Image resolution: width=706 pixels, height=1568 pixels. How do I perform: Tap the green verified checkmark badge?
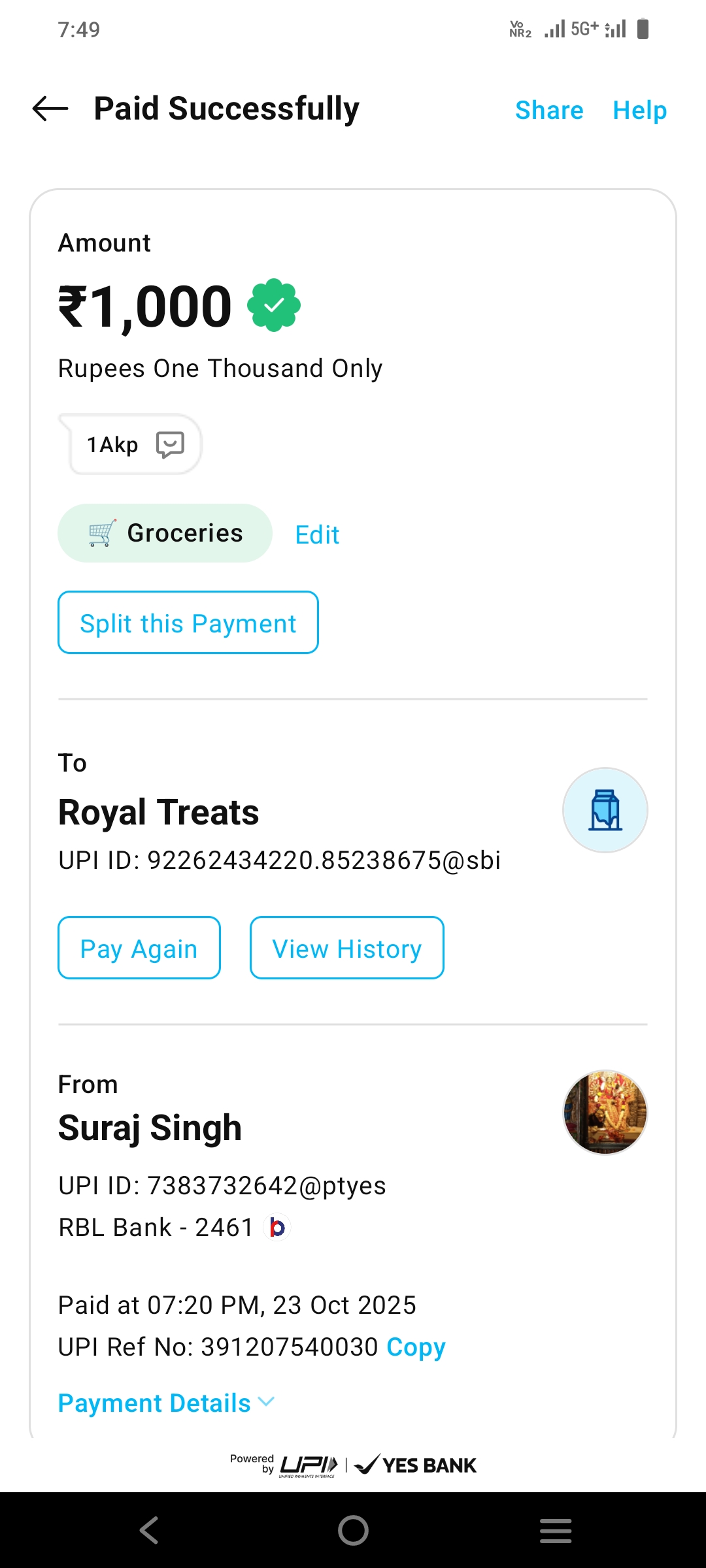(x=274, y=306)
